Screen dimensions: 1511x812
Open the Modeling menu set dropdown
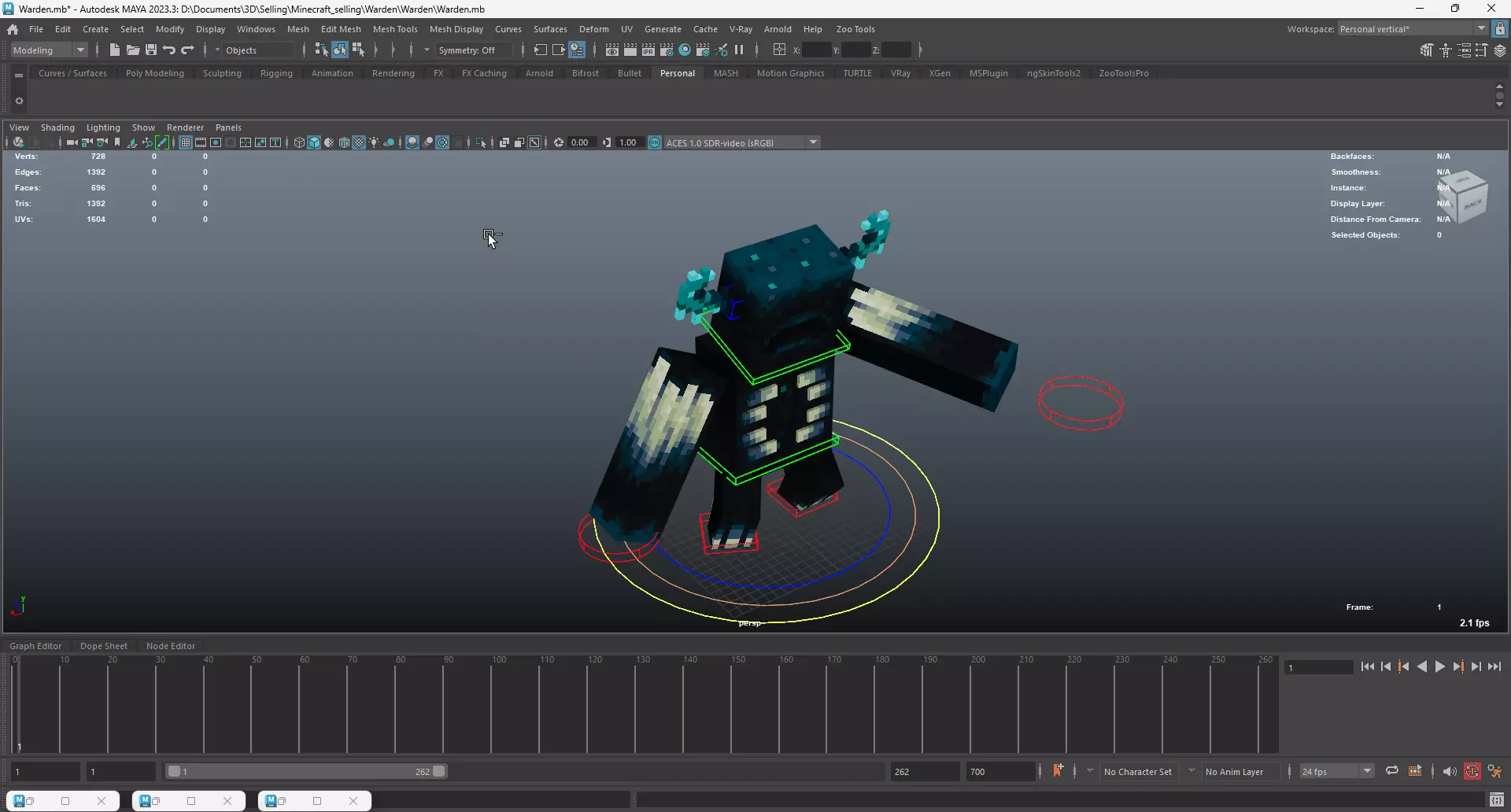click(x=49, y=50)
